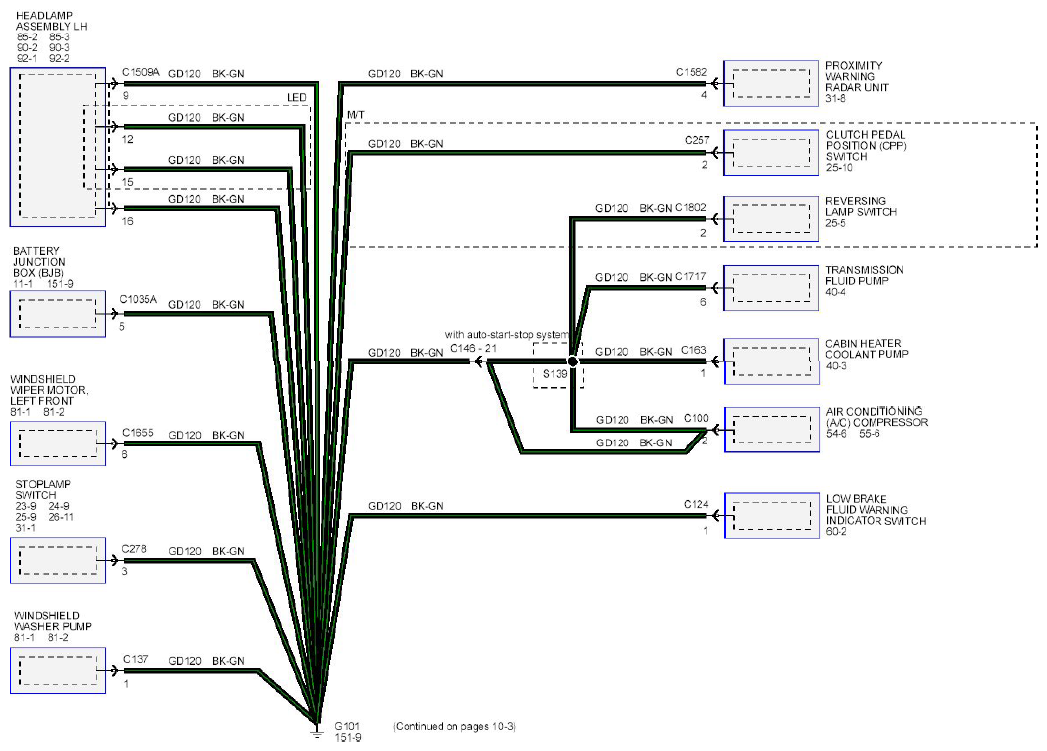Click the 'with auto-start-stop system' note
The image size is (1047, 751).
[x=507, y=334]
